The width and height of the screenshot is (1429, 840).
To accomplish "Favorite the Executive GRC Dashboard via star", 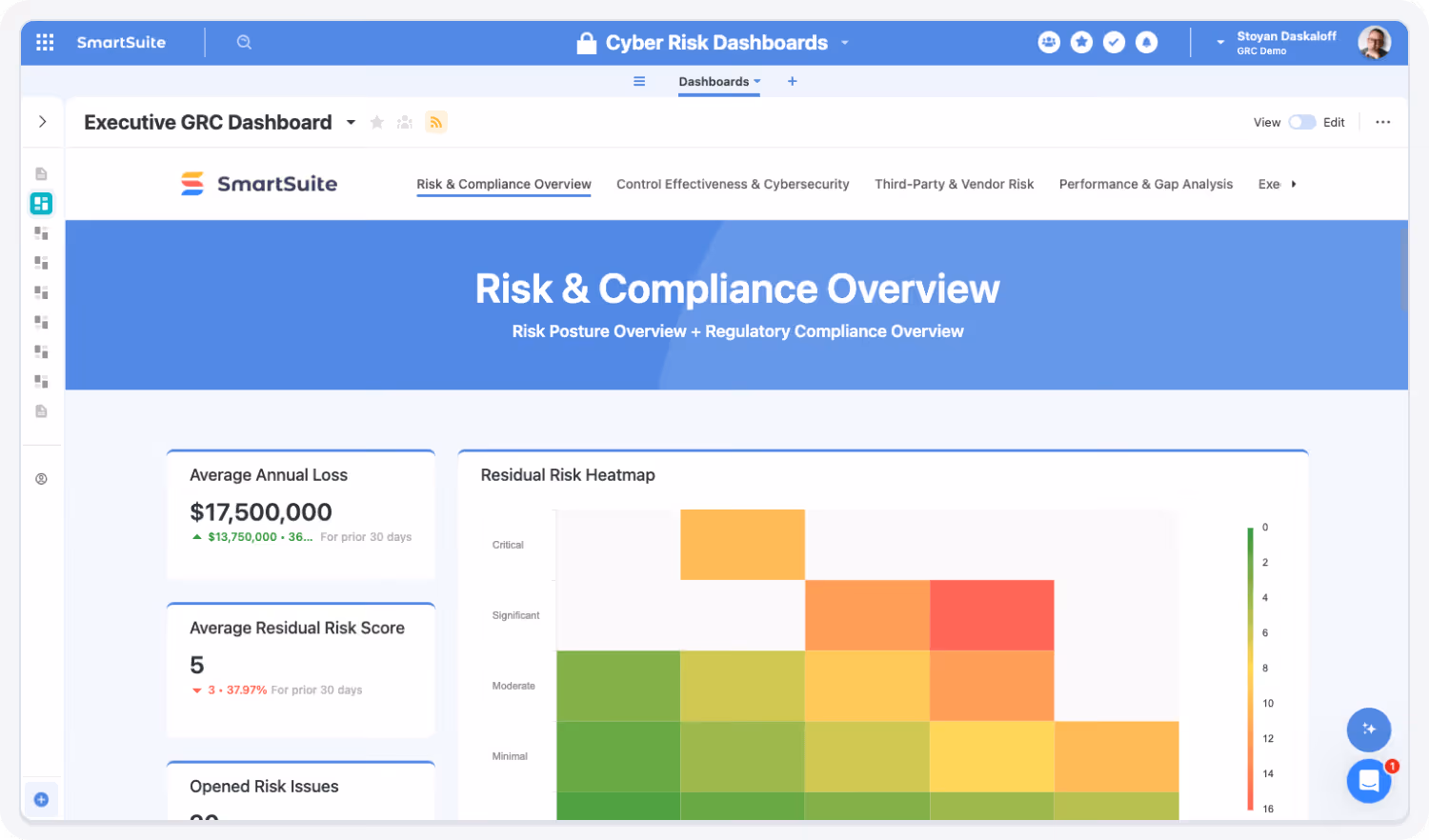I will point(377,122).
